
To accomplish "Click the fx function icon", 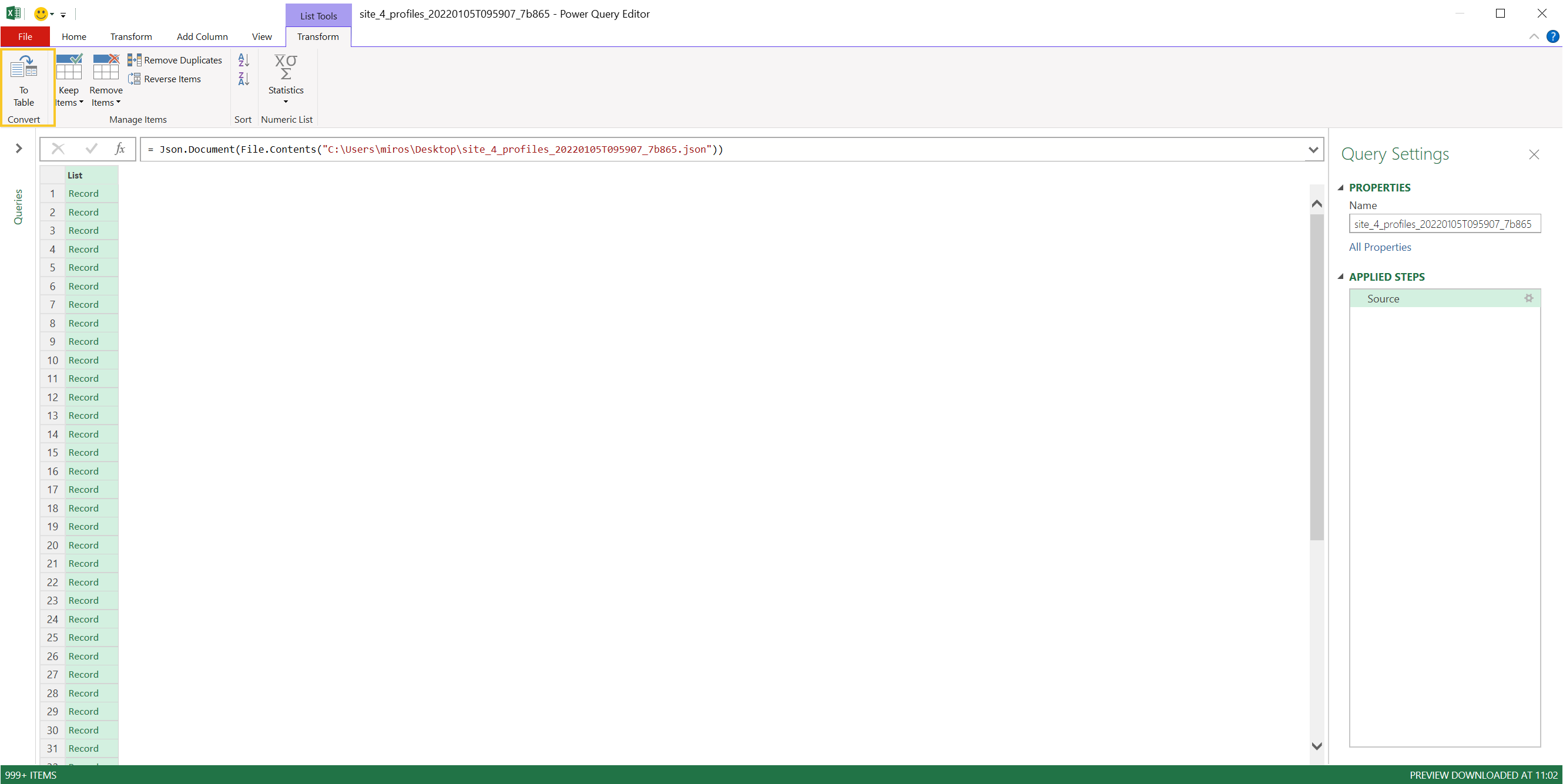I will (x=119, y=149).
